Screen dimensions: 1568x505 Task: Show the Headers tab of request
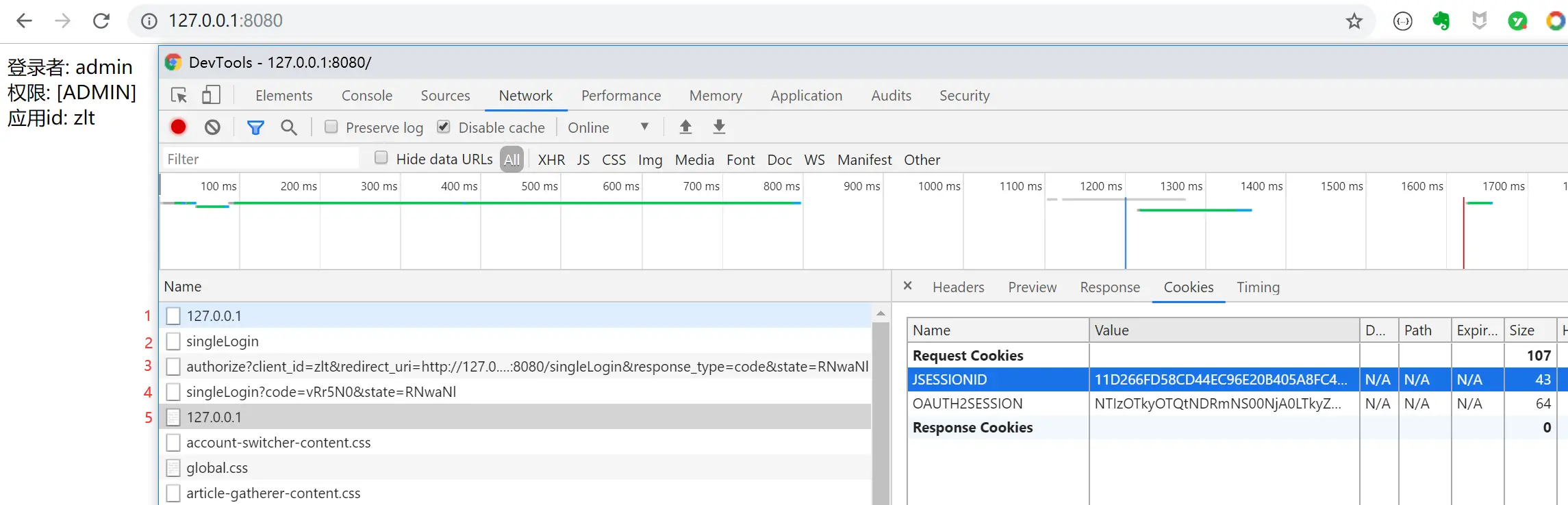958,287
